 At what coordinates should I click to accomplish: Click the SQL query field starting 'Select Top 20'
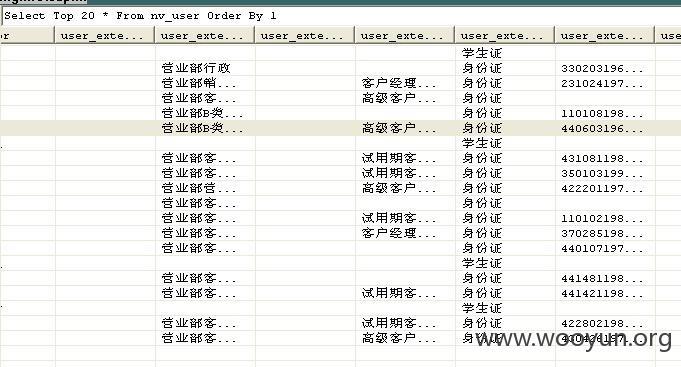click(341, 16)
